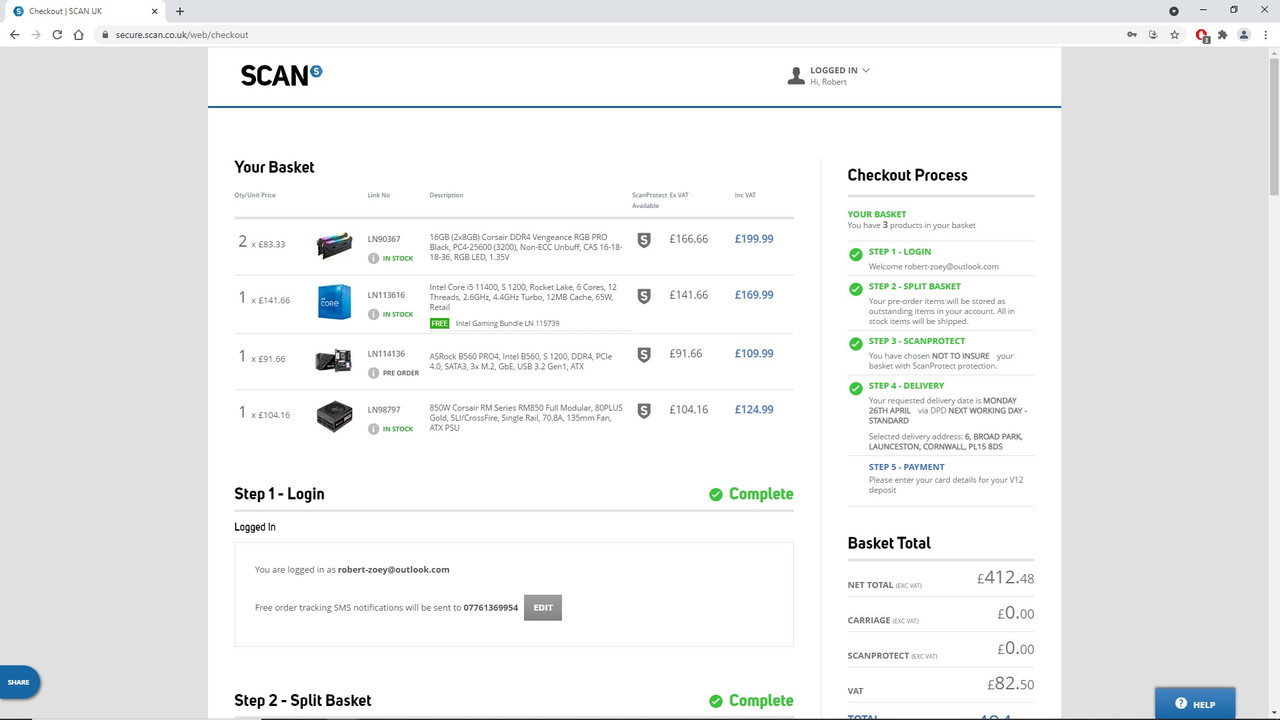Click ScanProtect shield icon for Corsair RAM row
1280x720 pixels.
(x=644, y=240)
